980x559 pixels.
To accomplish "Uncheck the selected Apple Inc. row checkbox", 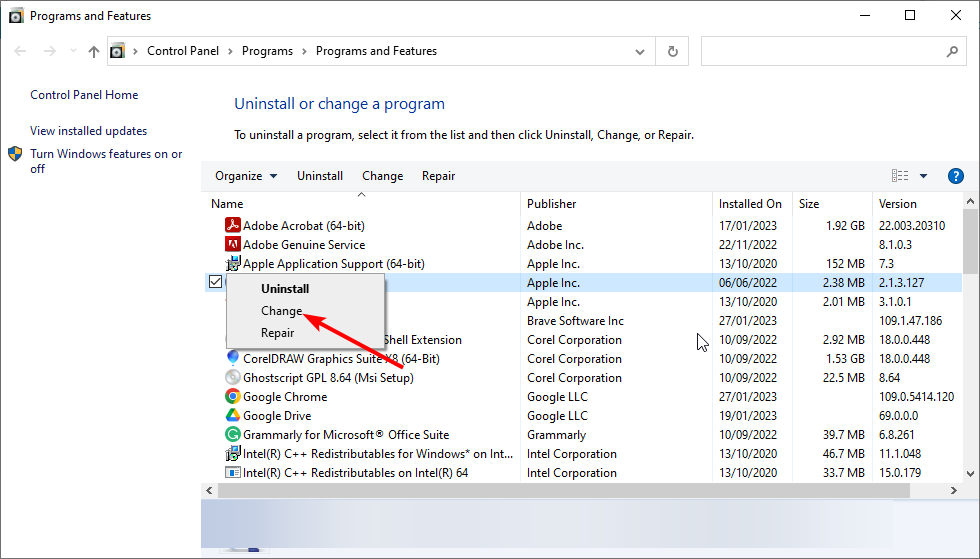I will (x=216, y=282).
